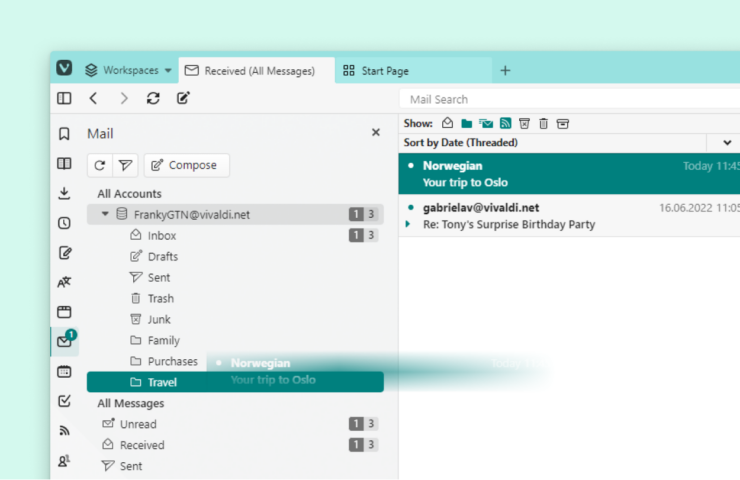
Task: Click the reload icon in toolbar
Action: (x=153, y=98)
